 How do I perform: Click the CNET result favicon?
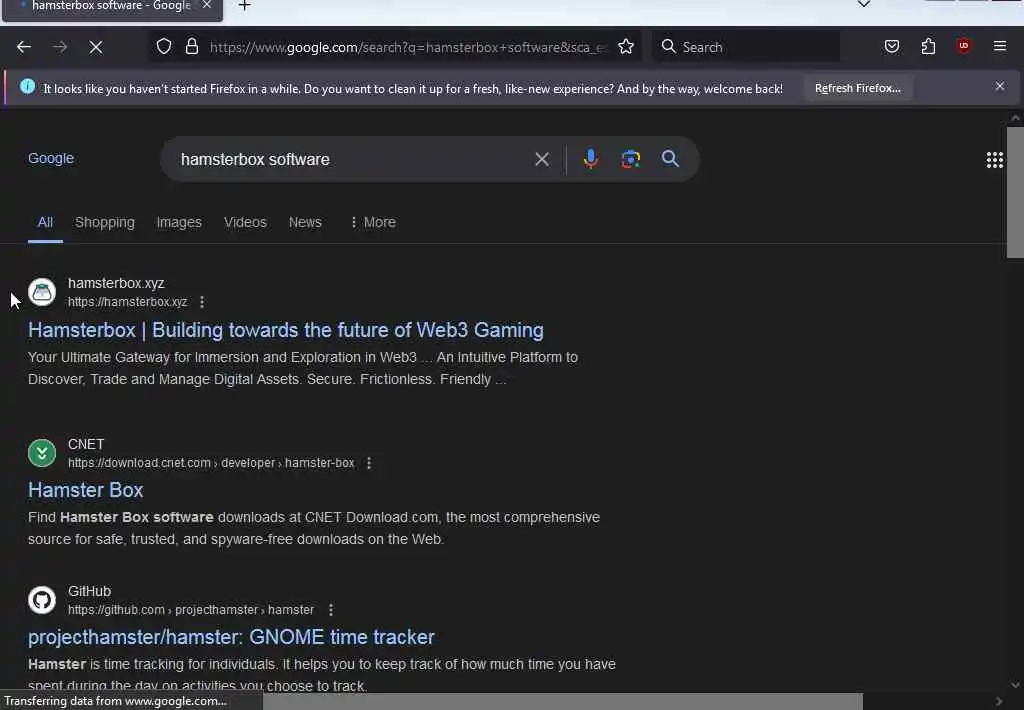click(x=42, y=453)
